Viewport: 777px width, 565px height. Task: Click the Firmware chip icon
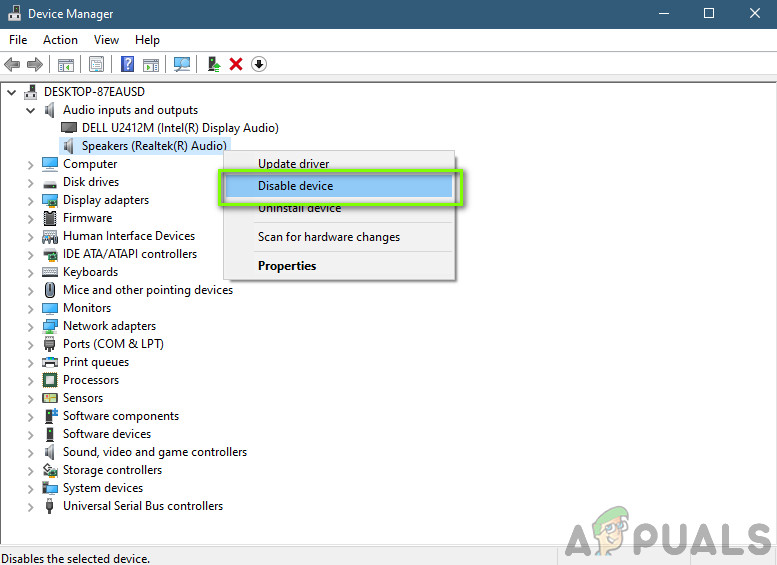50,218
